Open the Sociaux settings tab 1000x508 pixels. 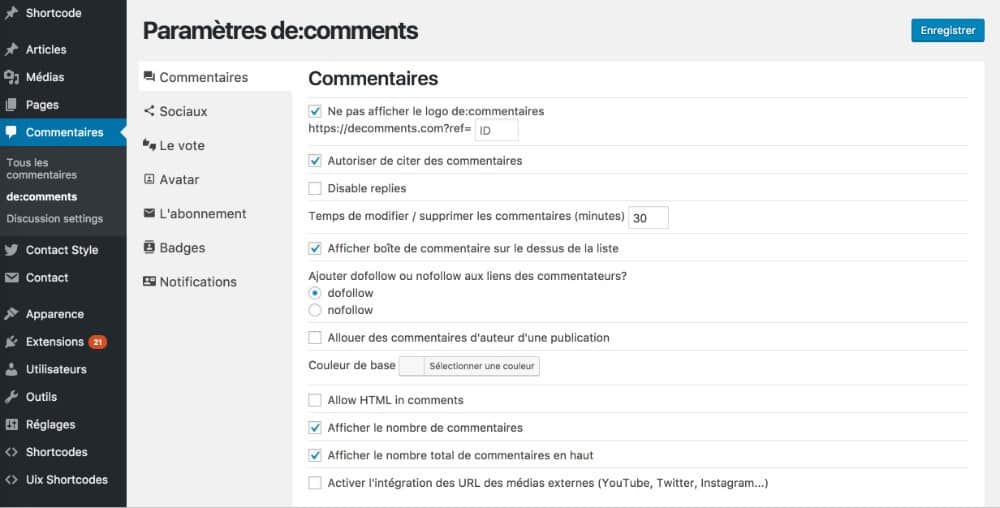(x=215, y=111)
